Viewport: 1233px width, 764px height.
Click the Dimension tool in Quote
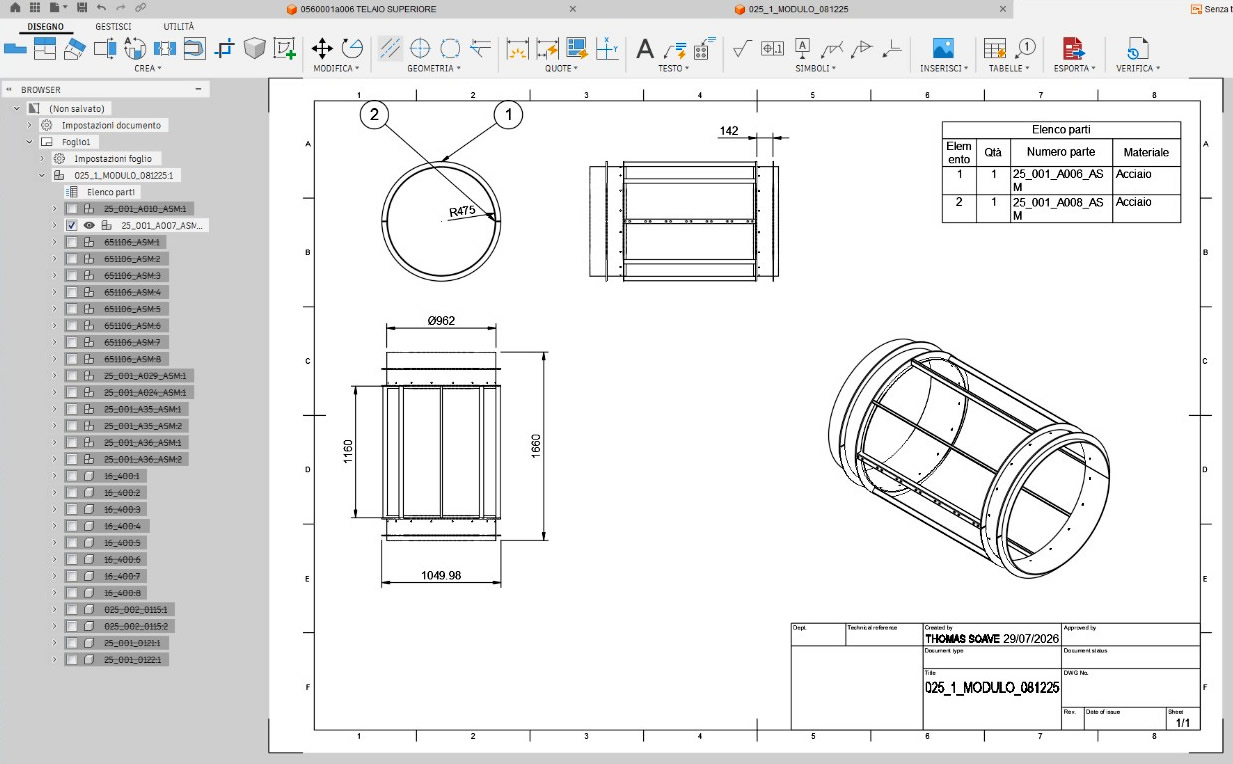(x=517, y=48)
